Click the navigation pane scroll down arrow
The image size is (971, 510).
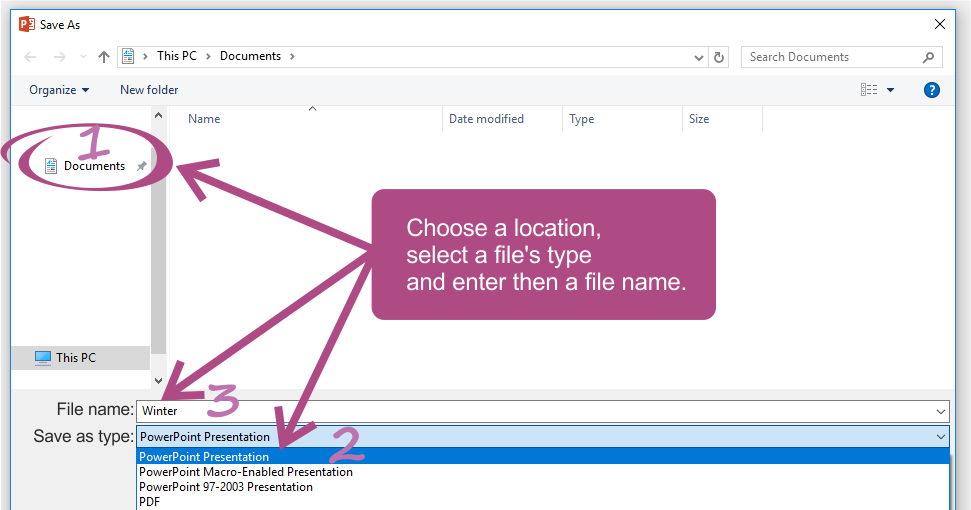point(159,381)
